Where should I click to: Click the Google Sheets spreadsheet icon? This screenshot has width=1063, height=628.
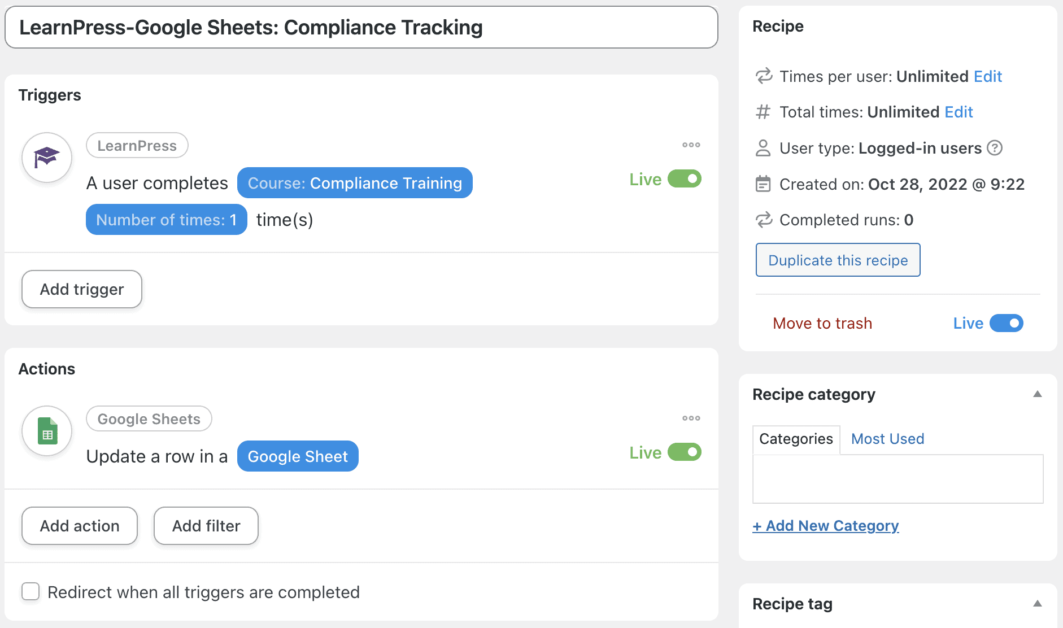coord(47,431)
